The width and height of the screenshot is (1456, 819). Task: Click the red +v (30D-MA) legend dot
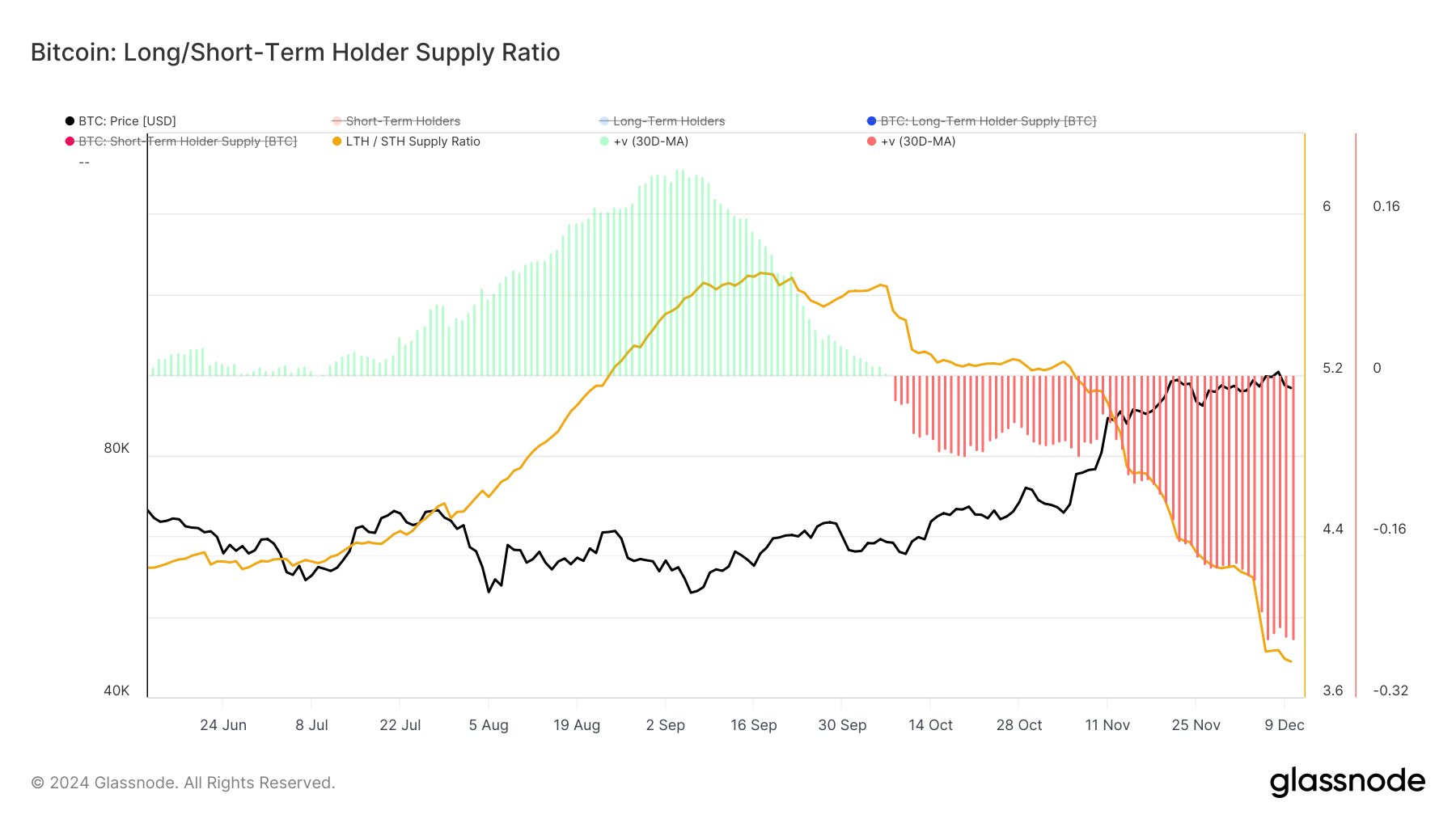click(x=871, y=141)
